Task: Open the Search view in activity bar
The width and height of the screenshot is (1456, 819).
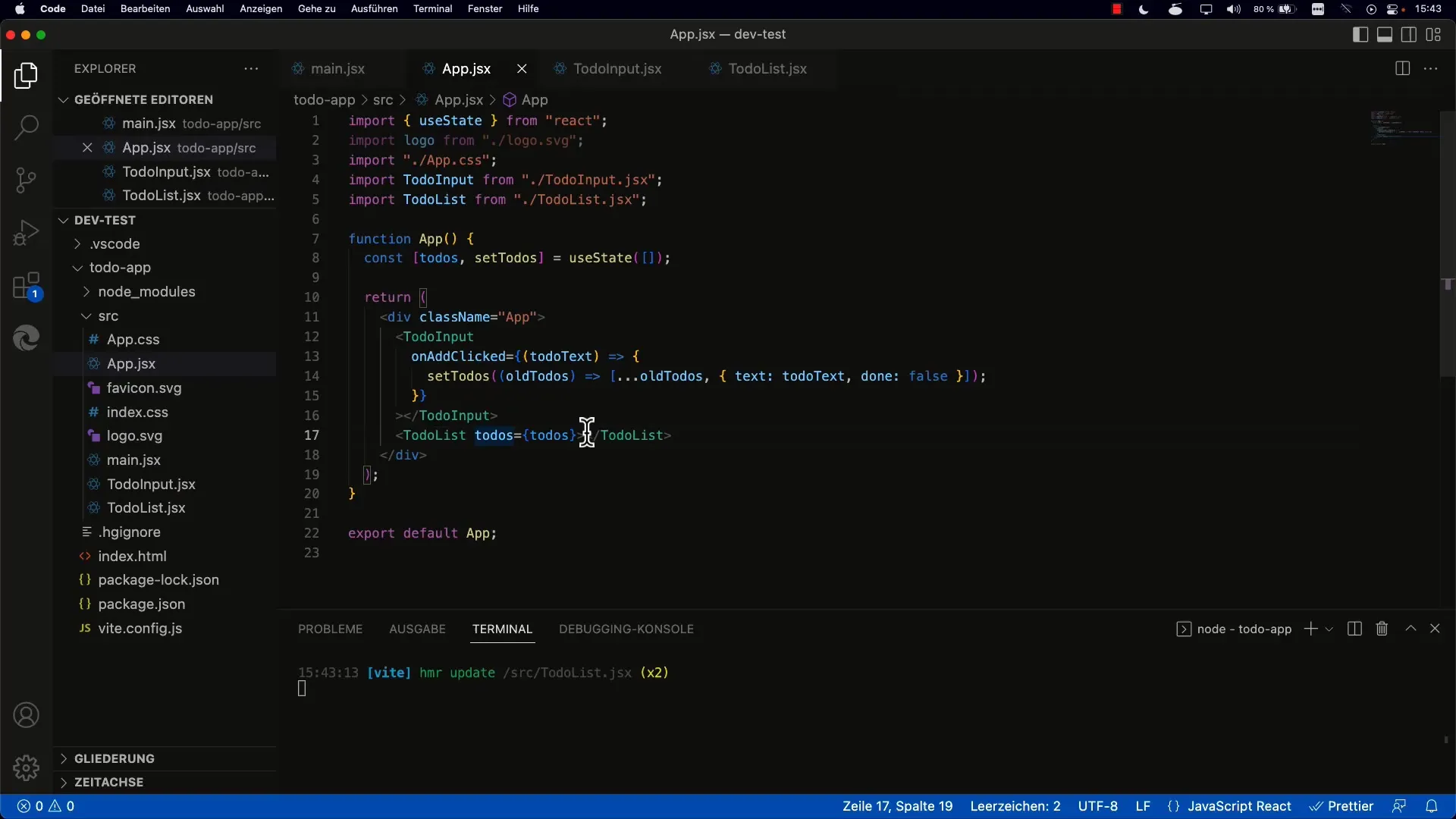Action: click(26, 127)
